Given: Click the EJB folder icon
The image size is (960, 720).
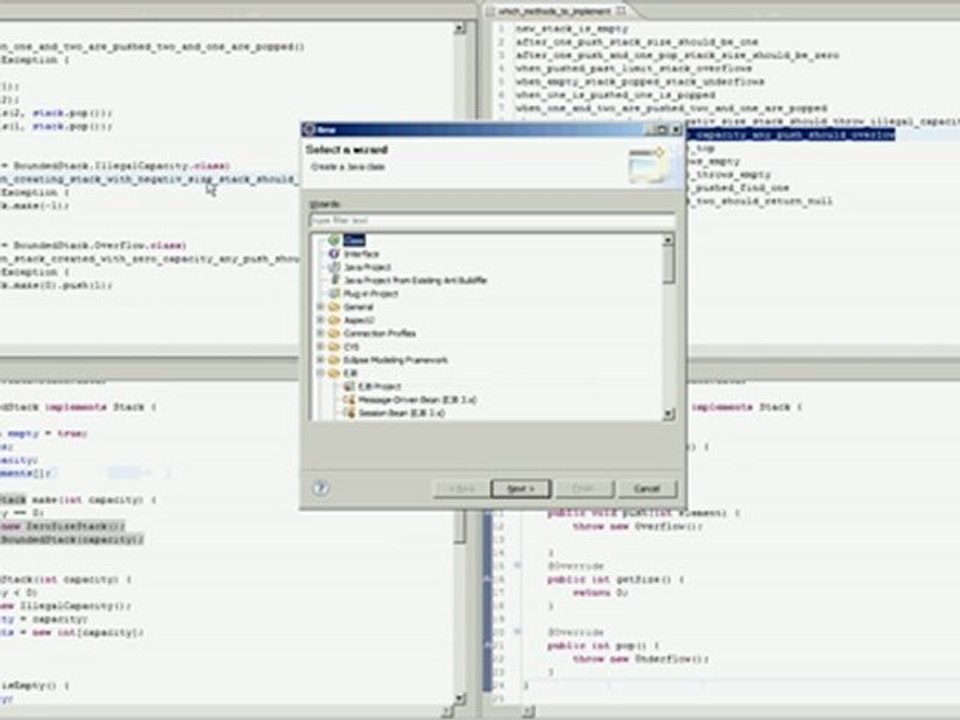Looking at the screenshot, I should [334, 373].
